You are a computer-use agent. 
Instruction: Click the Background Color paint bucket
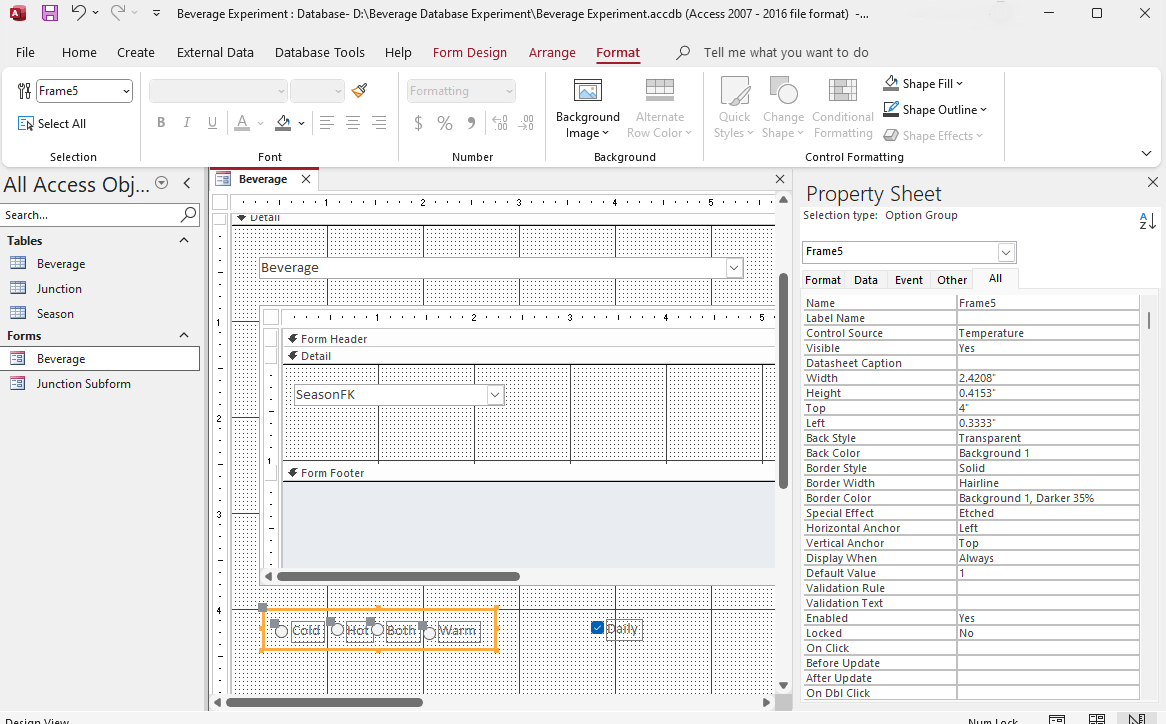pyautogui.click(x=283, y=123)
